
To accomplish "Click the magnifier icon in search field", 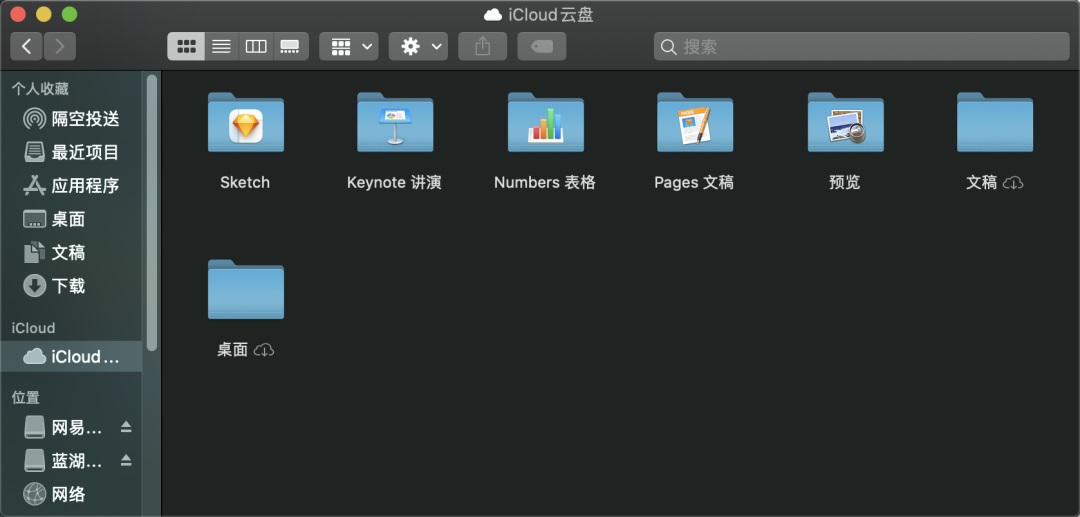I will click(x=668, y=47).
